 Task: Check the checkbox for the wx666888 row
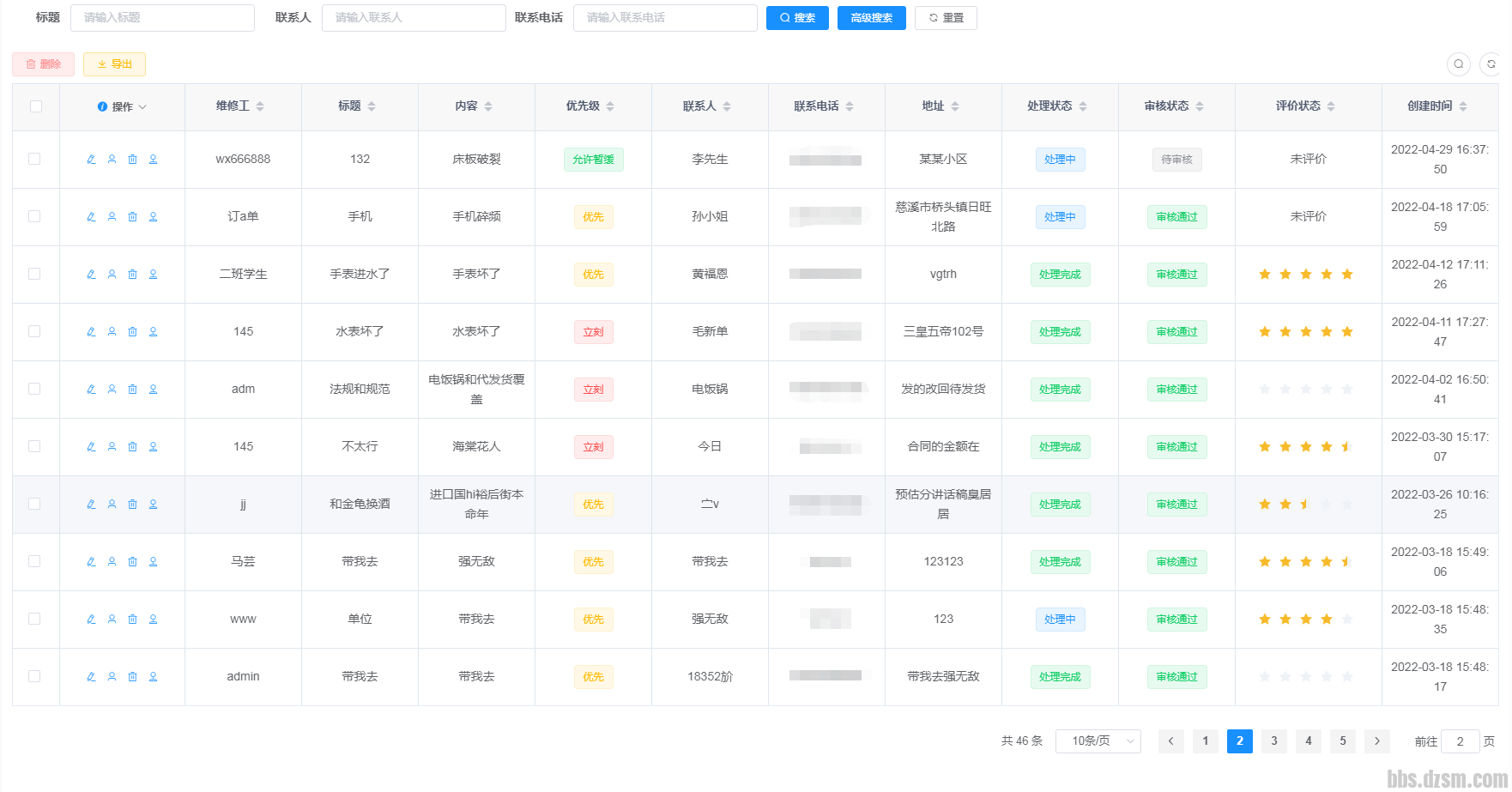click(x=34, y=159)
